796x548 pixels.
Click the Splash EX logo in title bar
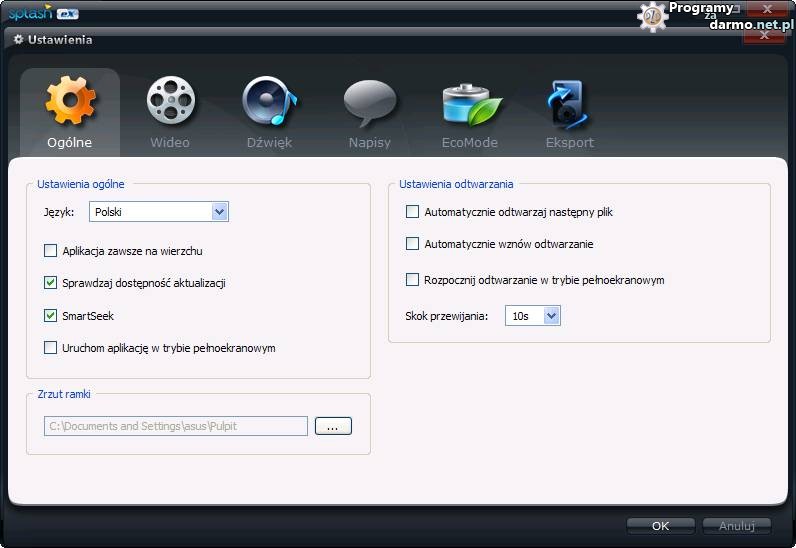pos(43,13)
